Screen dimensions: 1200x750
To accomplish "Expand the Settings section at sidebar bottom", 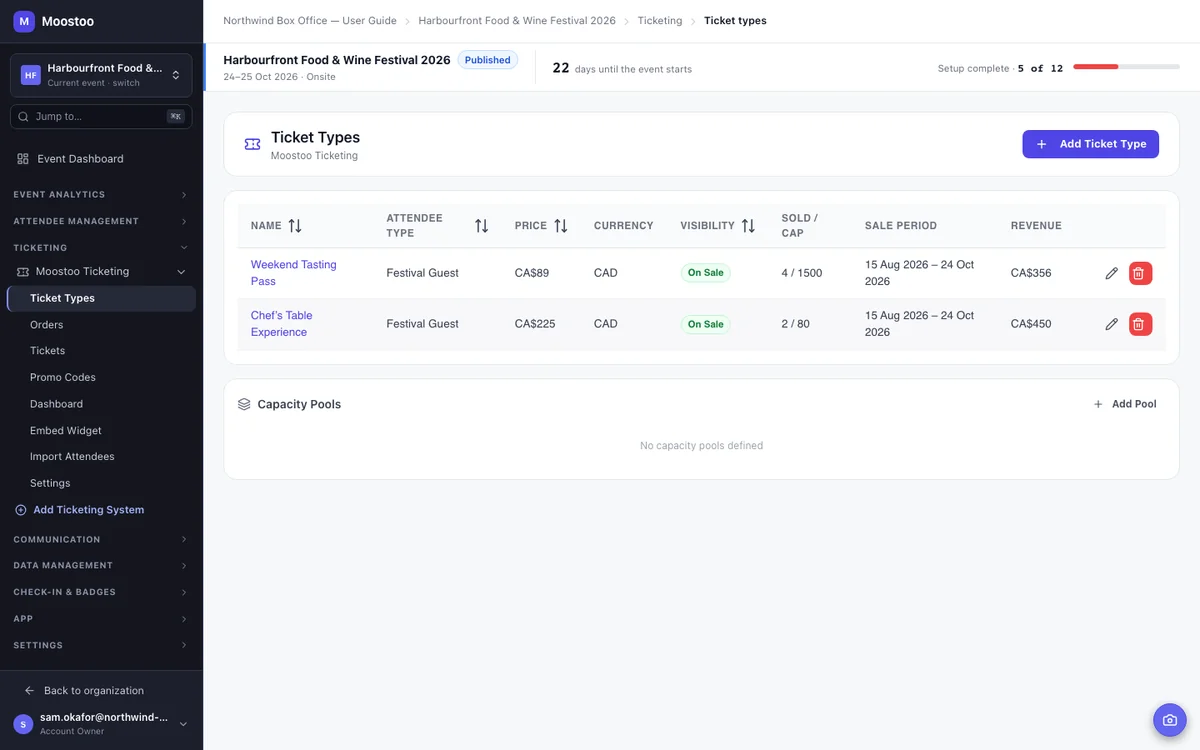I will pos(101,646).
